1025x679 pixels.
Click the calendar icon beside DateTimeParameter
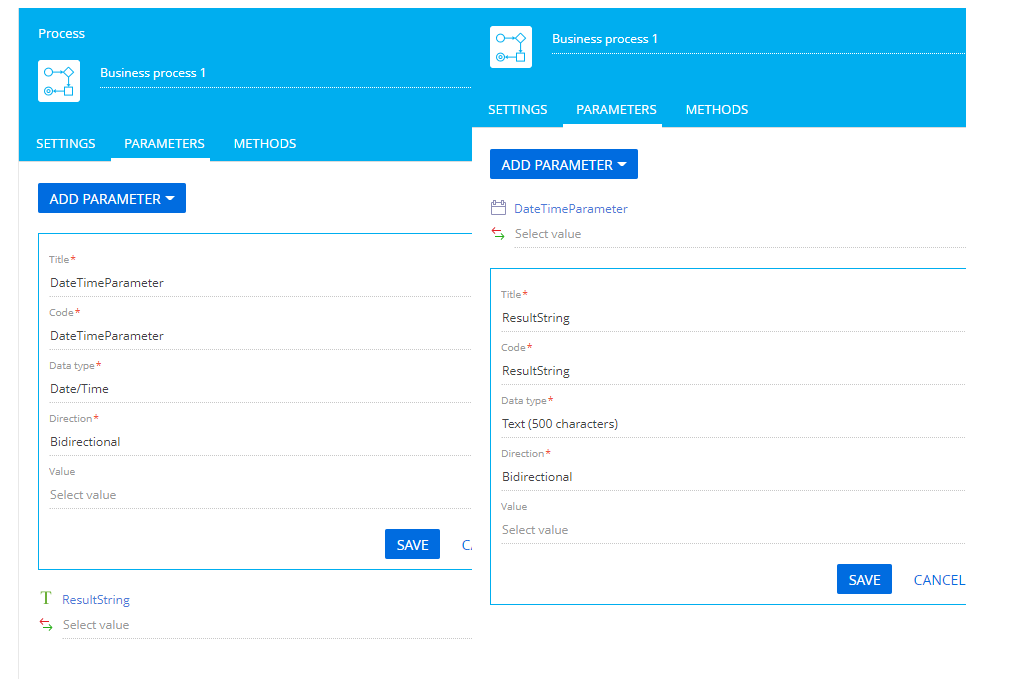tap(498, 208)
